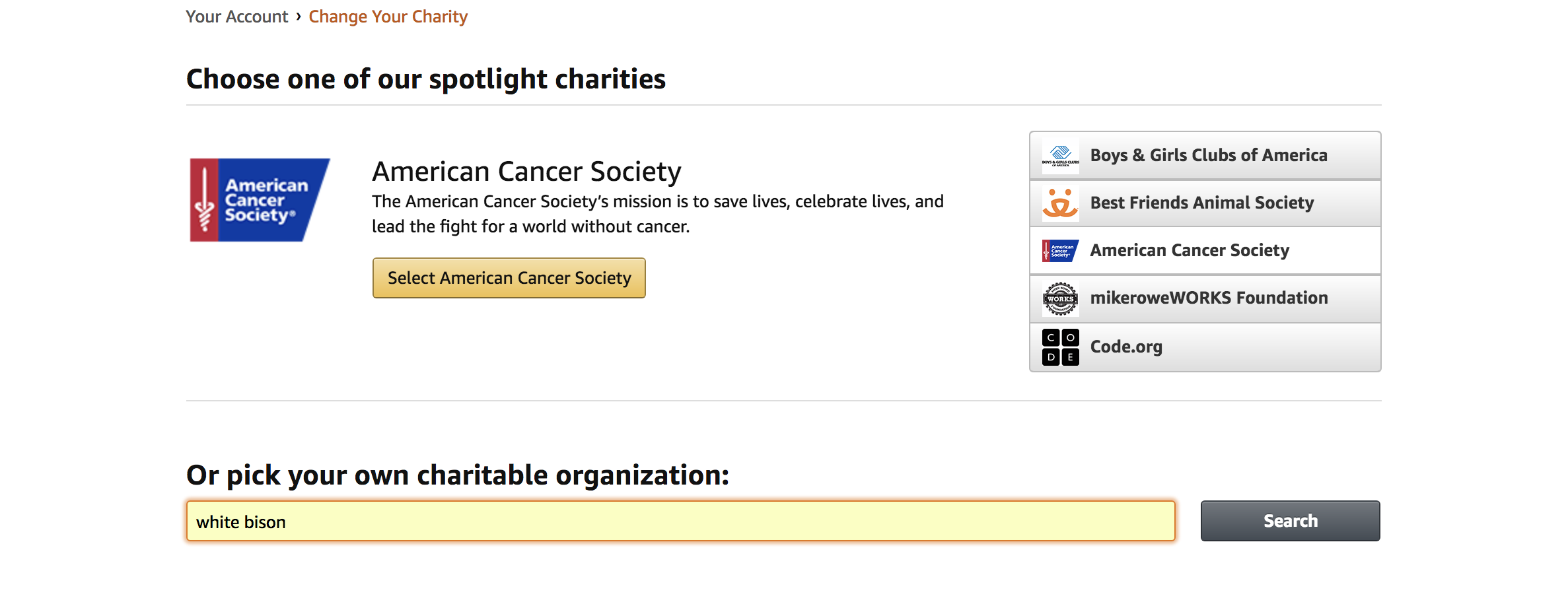Image resolution: width=1568 pixels, height=610 pixels.
Task: Click the 'Choose one of our spotlight charities' heading
Action: pos(426,79)
